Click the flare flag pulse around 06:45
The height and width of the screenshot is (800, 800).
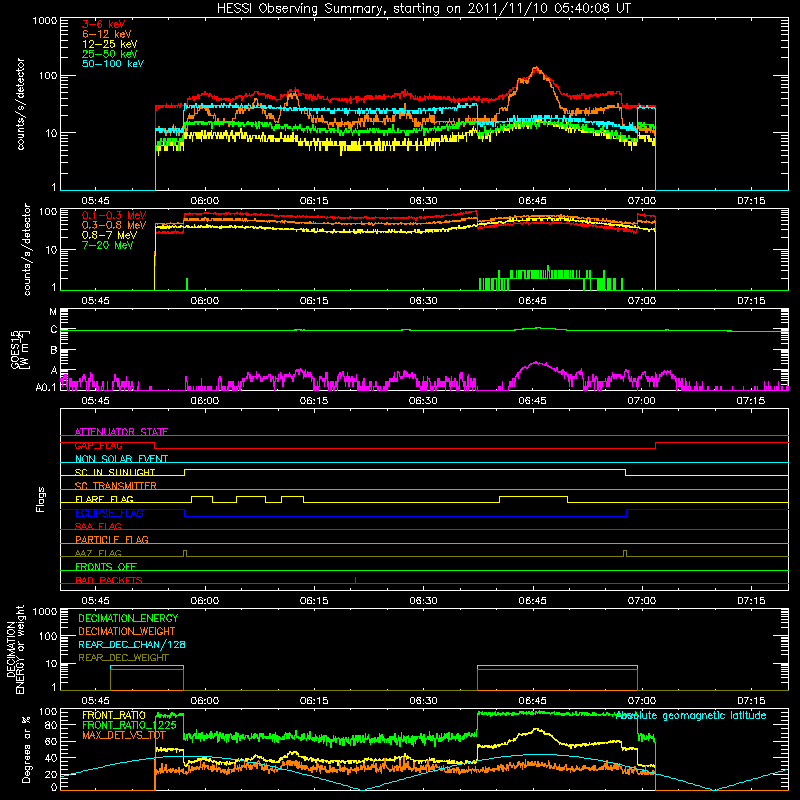coord(534,499)
